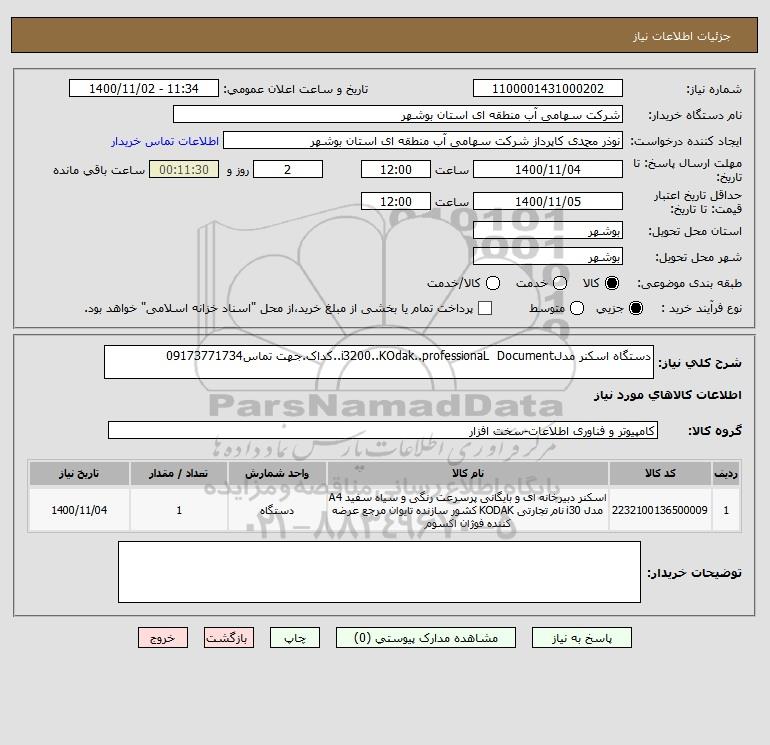This screenshot has height=745, width=770.
Task: Select the جزیی purchase type radio
Action: [x=635, y=308]
